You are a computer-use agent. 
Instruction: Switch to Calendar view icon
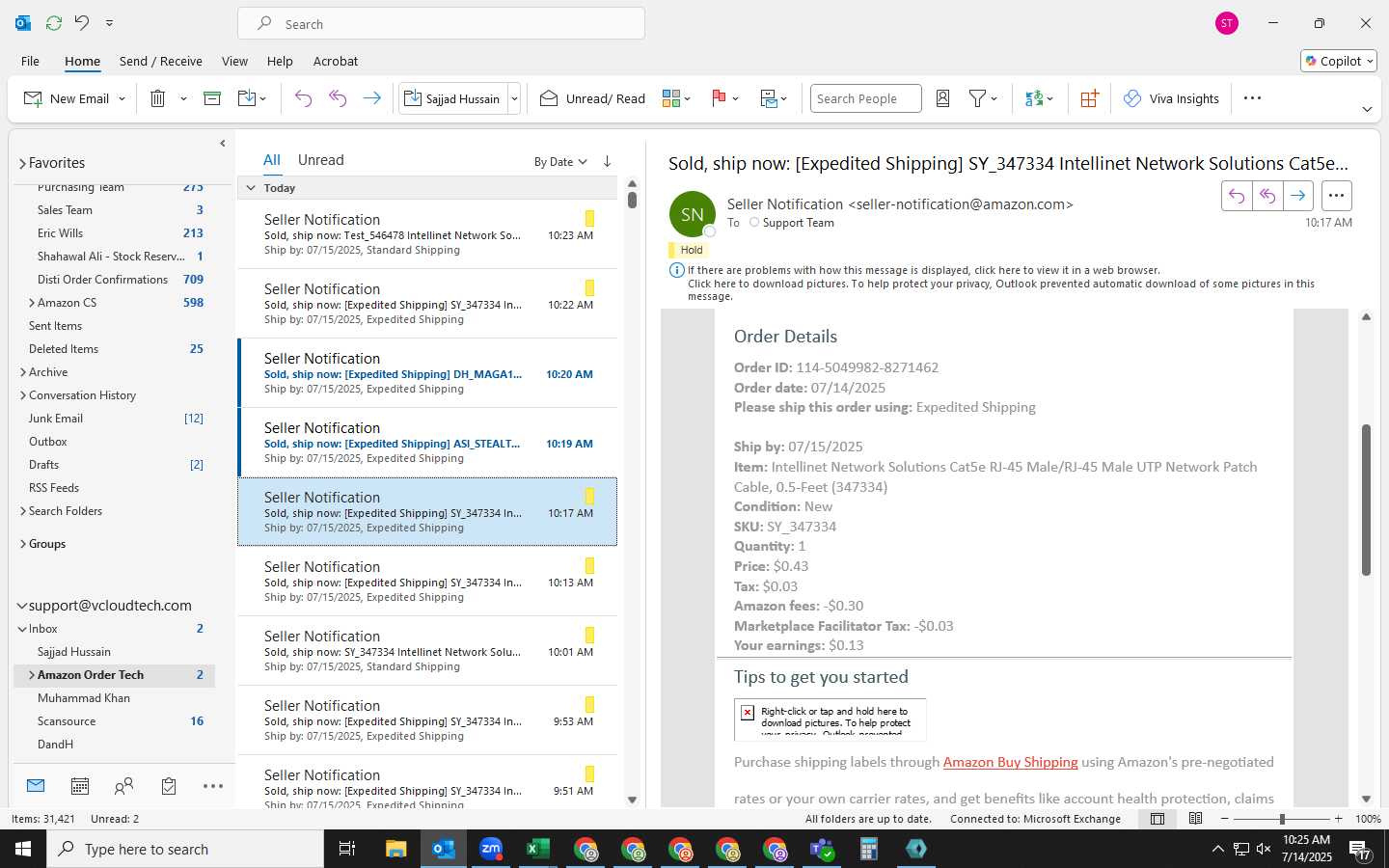pyautogui.click(x=80, y=787)
